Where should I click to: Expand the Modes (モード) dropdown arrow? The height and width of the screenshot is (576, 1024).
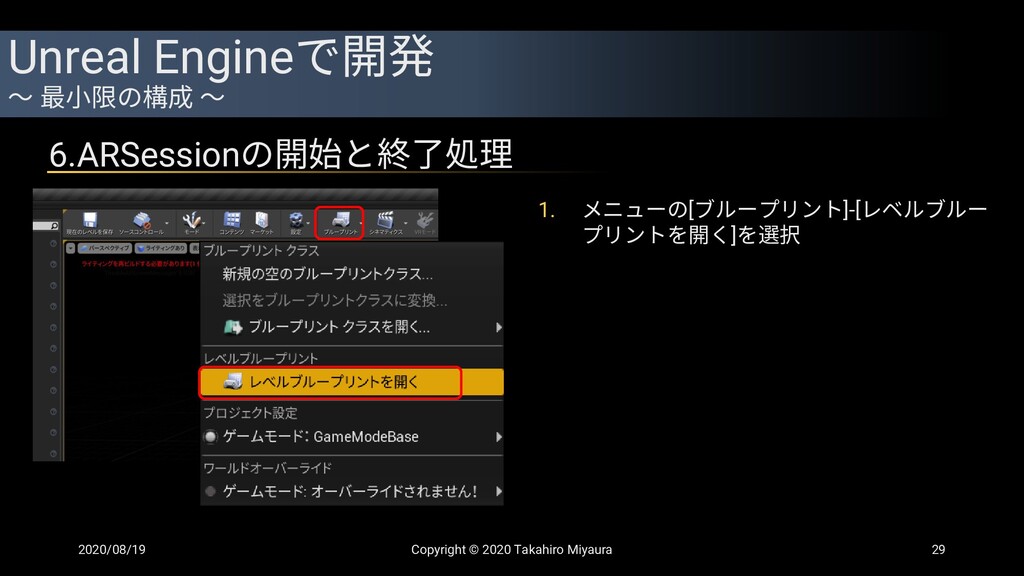pos(204,223)
